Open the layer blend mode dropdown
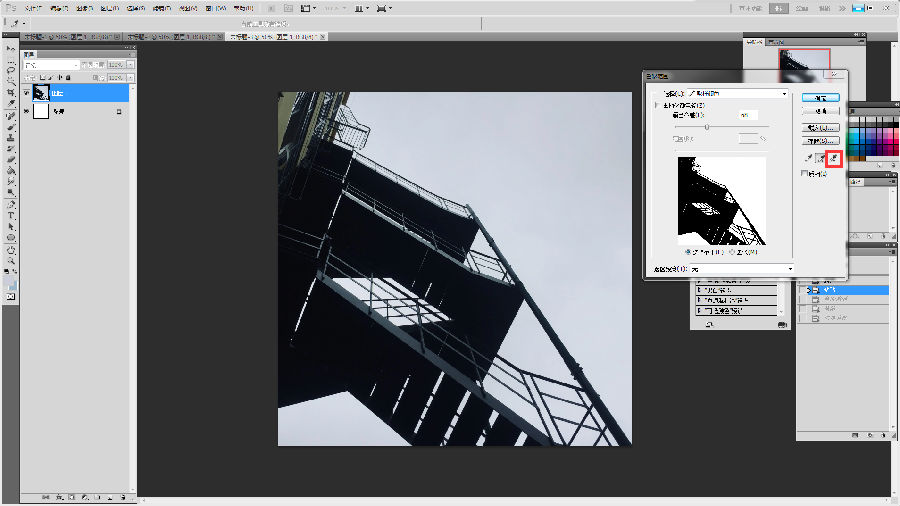 (x=50, y=65)
